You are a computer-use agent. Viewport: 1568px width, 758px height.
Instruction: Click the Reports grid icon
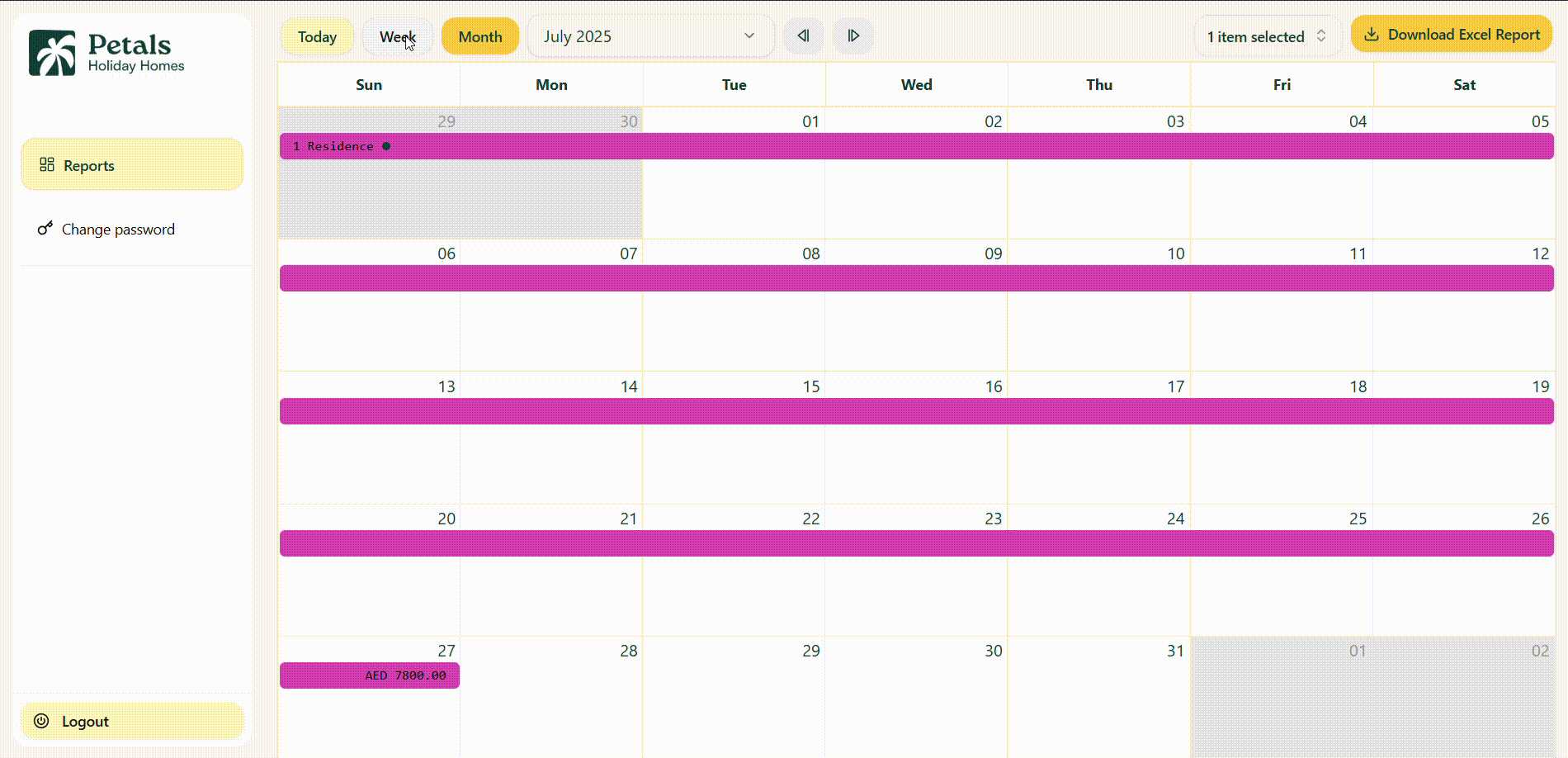(47, 165)
